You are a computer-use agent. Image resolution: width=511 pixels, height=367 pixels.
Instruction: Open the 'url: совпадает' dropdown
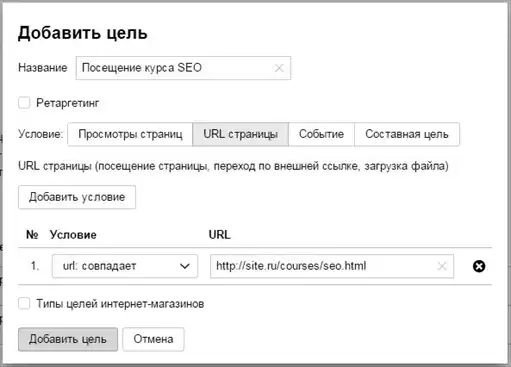pos(125,266)
